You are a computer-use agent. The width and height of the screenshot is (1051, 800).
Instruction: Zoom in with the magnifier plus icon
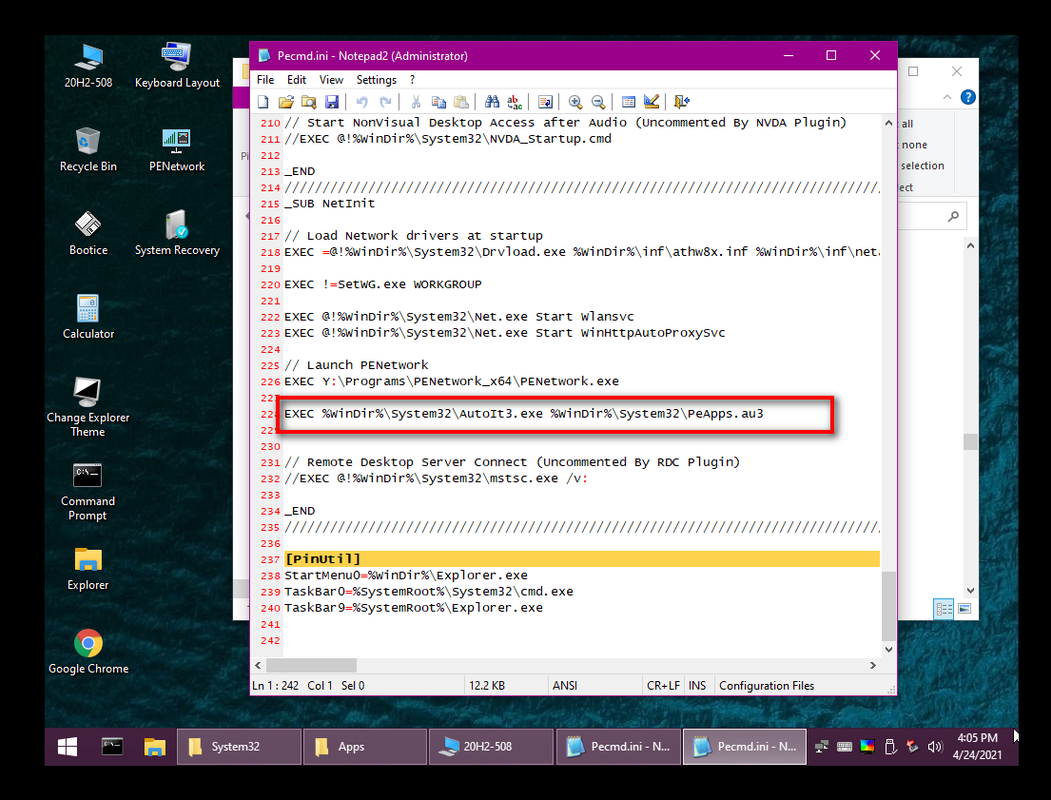point(575,102)
